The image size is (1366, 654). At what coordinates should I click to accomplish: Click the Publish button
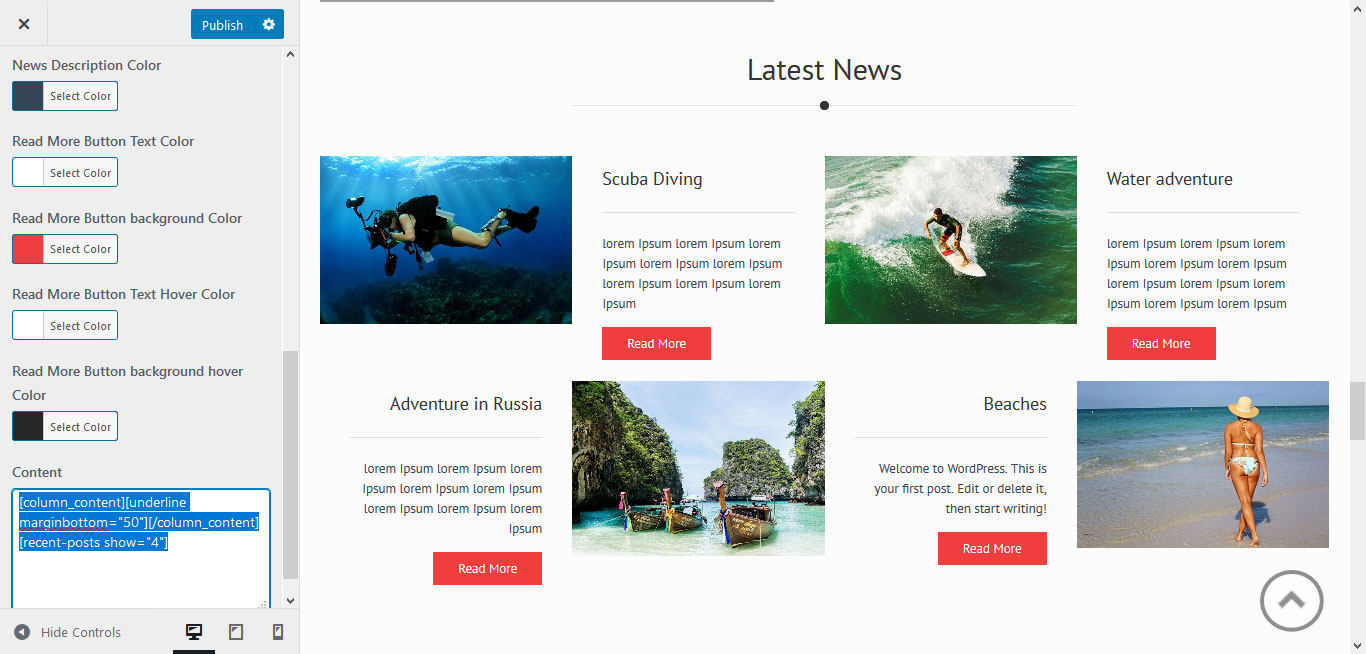(222, 24)
